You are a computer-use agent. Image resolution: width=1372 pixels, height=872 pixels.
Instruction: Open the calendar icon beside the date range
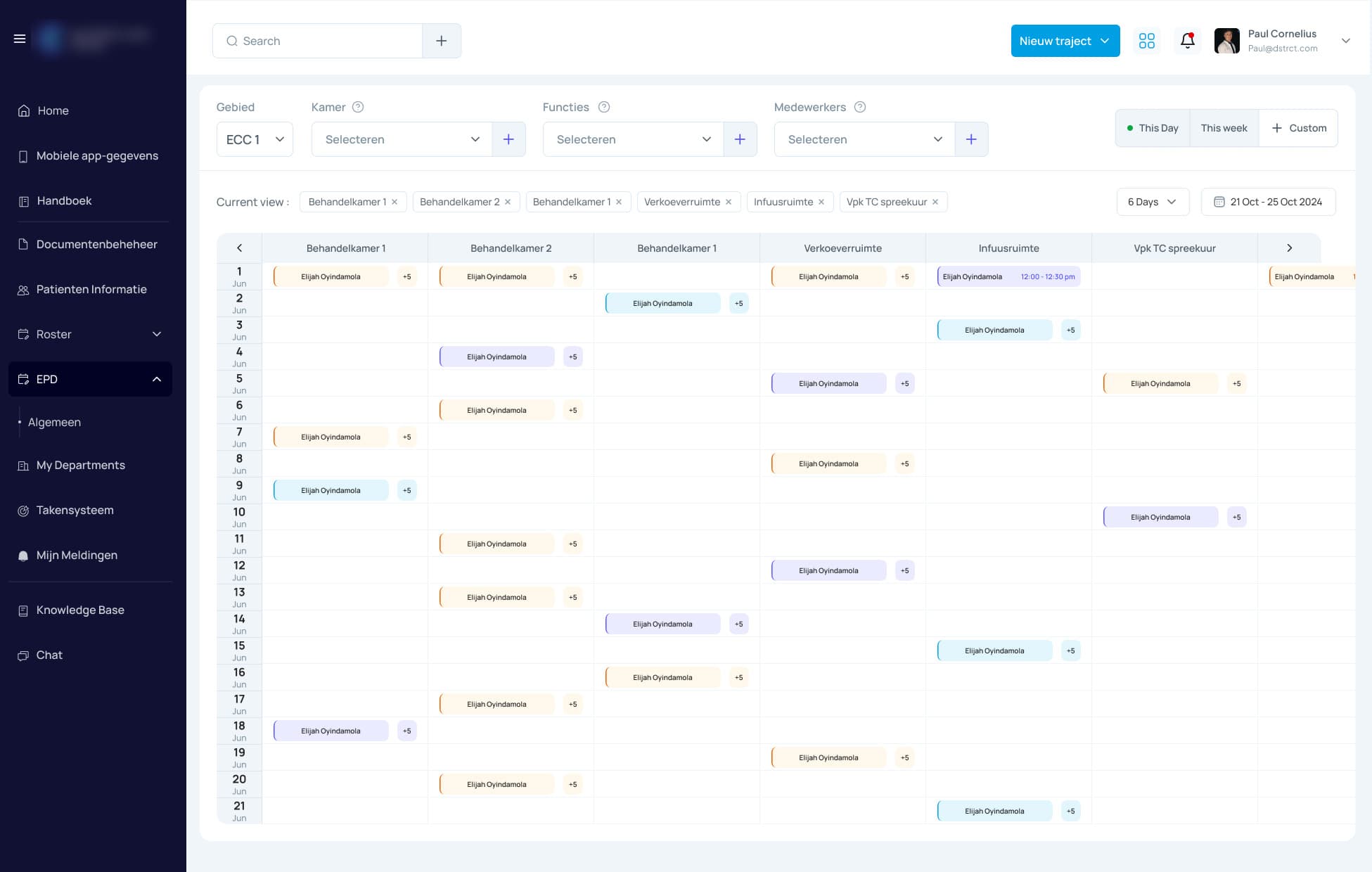(x=1220, y=202)
